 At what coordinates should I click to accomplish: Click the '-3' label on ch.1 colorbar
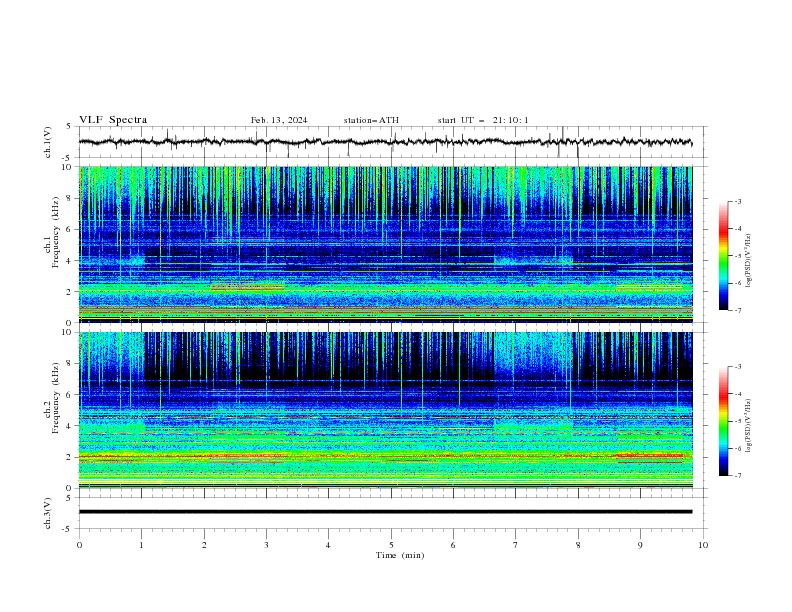coord(737,201)
